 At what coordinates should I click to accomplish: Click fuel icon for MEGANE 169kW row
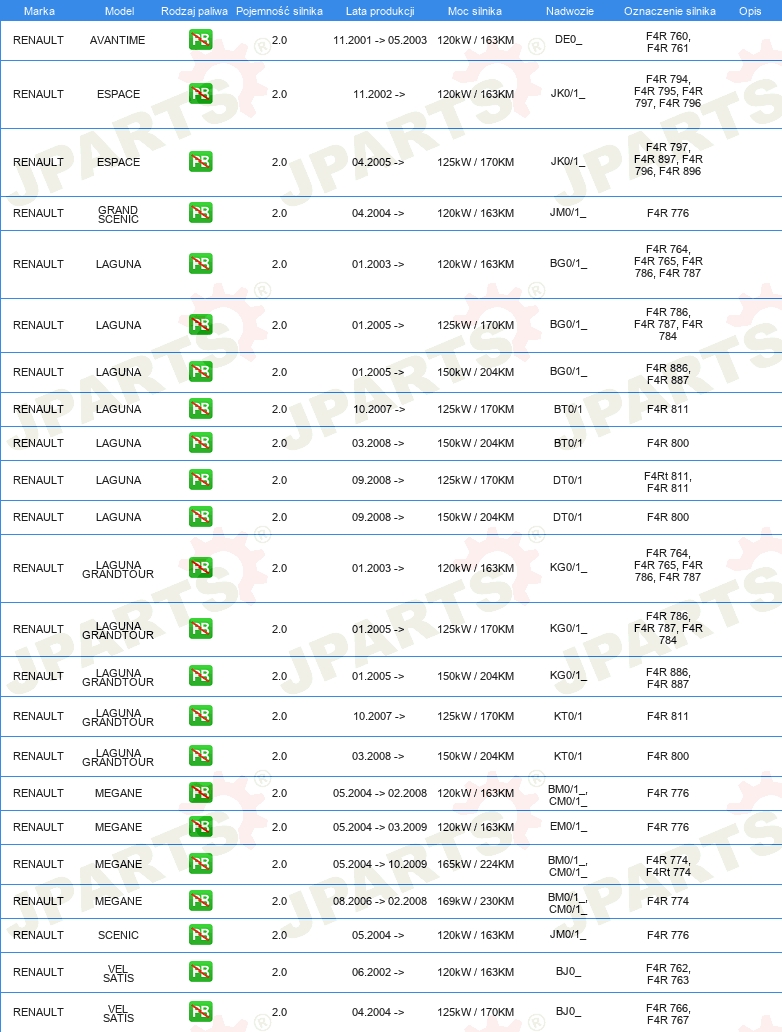click(x=201, y=900)
